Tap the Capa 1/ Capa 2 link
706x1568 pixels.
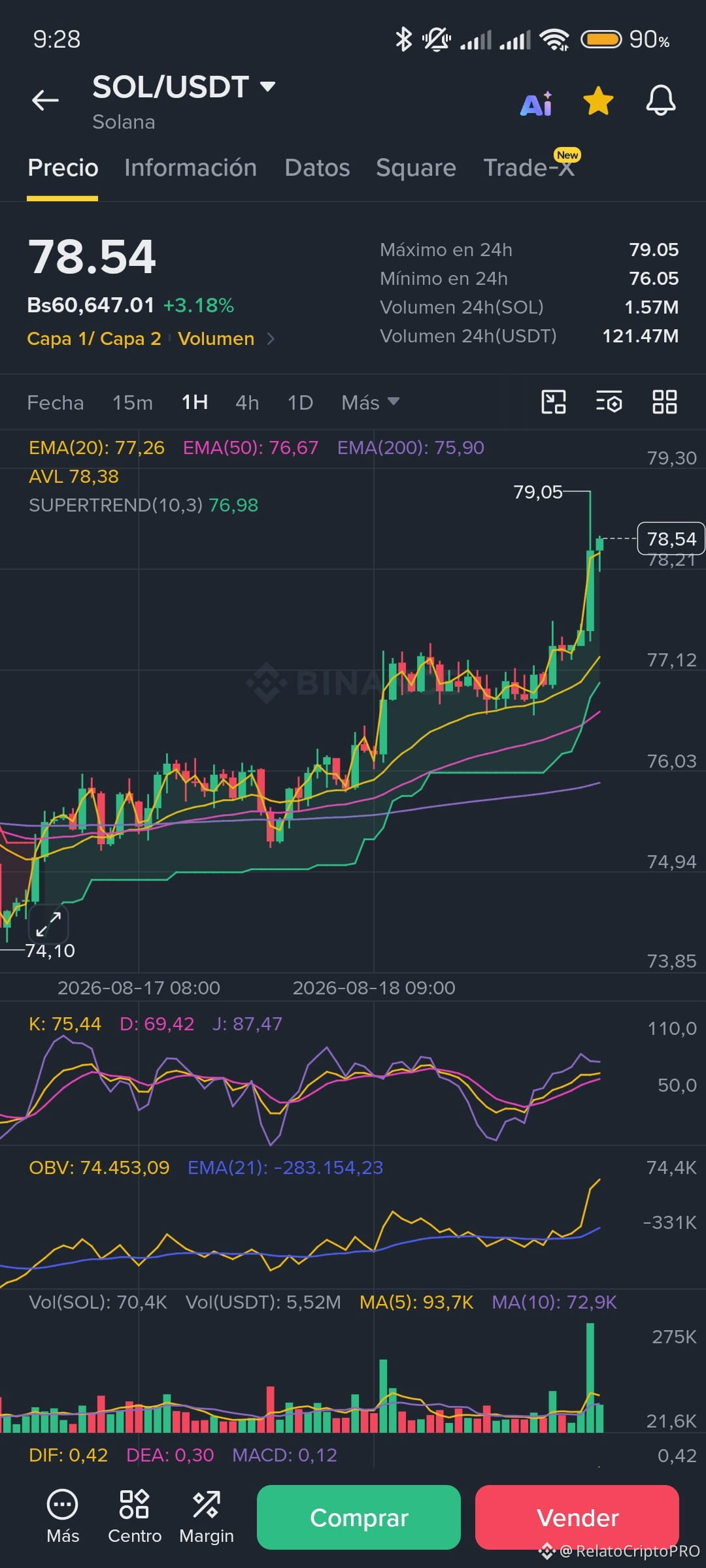pyautogui.click(x=94, y=338)
